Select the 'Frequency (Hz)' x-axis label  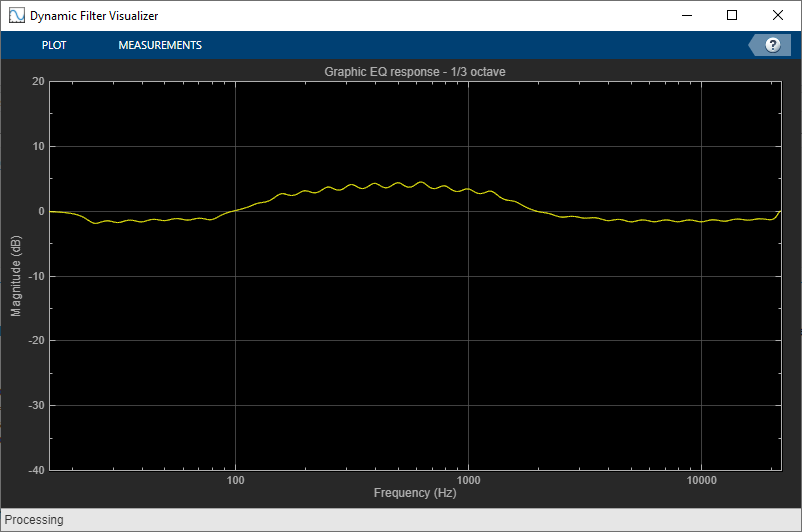415,493
